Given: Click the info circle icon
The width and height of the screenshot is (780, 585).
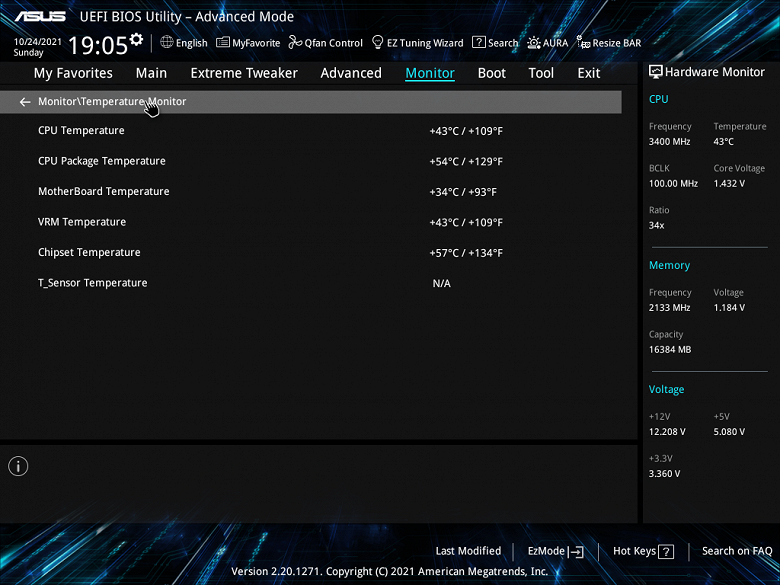Looking at the screenshot, I should pos(18,466).
